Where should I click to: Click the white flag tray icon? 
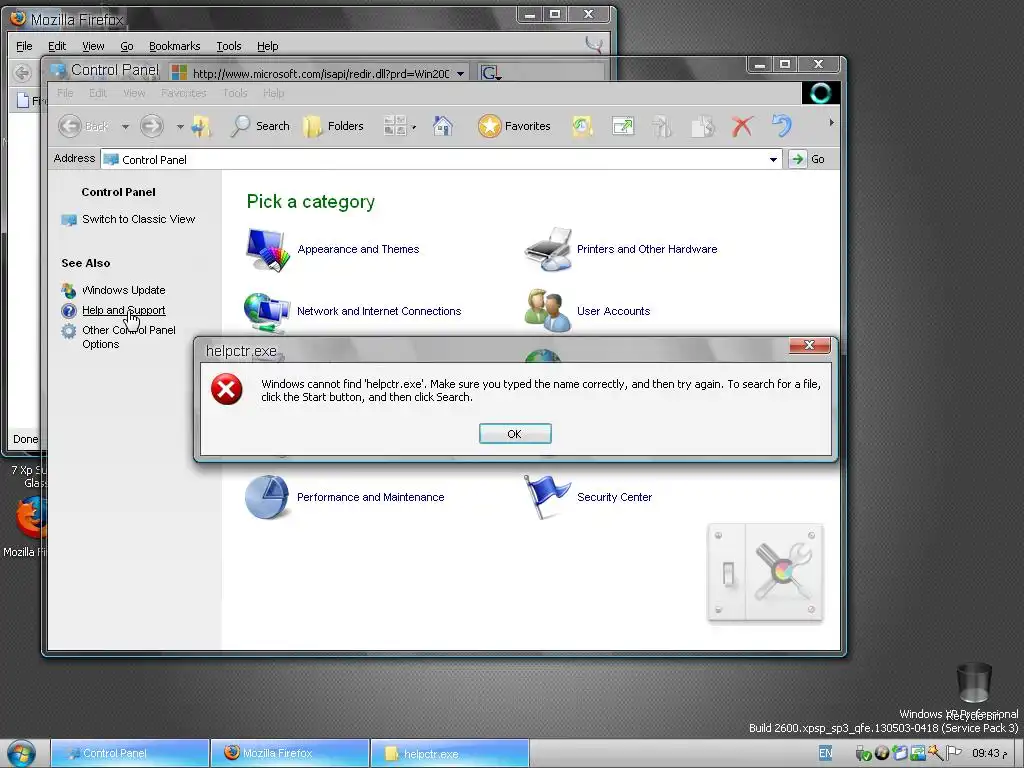coord(954,753)
